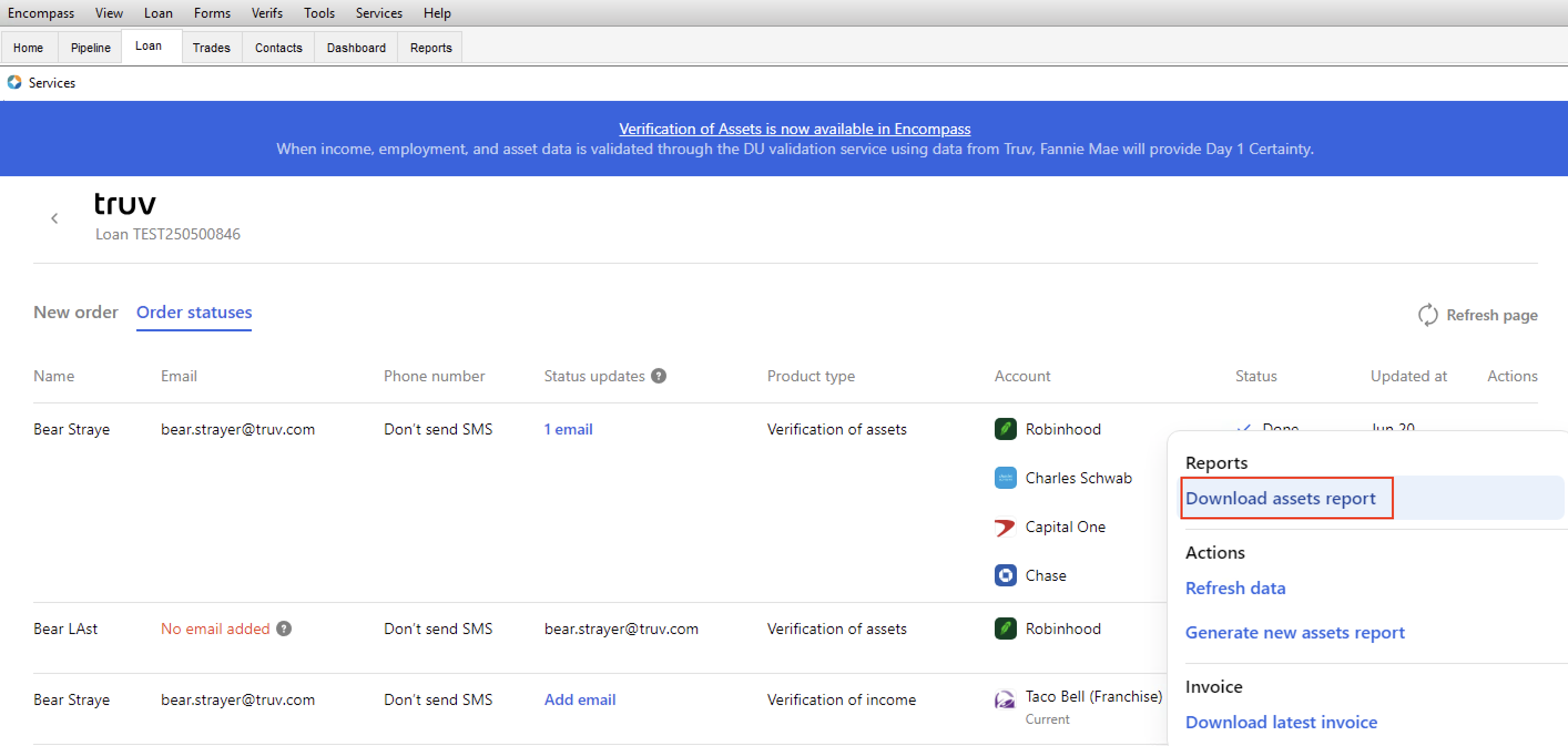Viewport: 1568px width, 746px height.
Task: Click the Capital One account icon
Action: click(1006, 527)
